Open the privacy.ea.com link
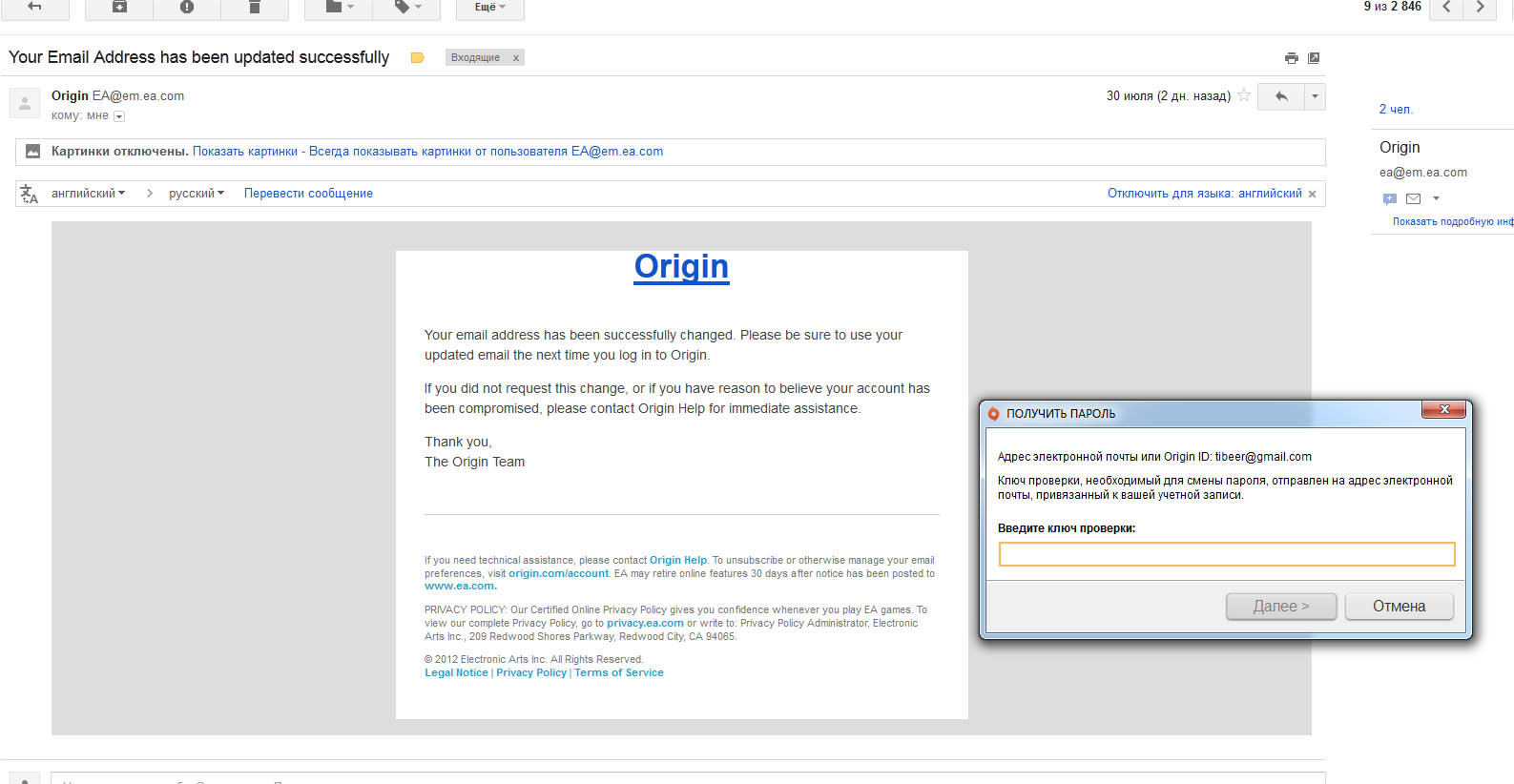 click(x=645, y=623)
